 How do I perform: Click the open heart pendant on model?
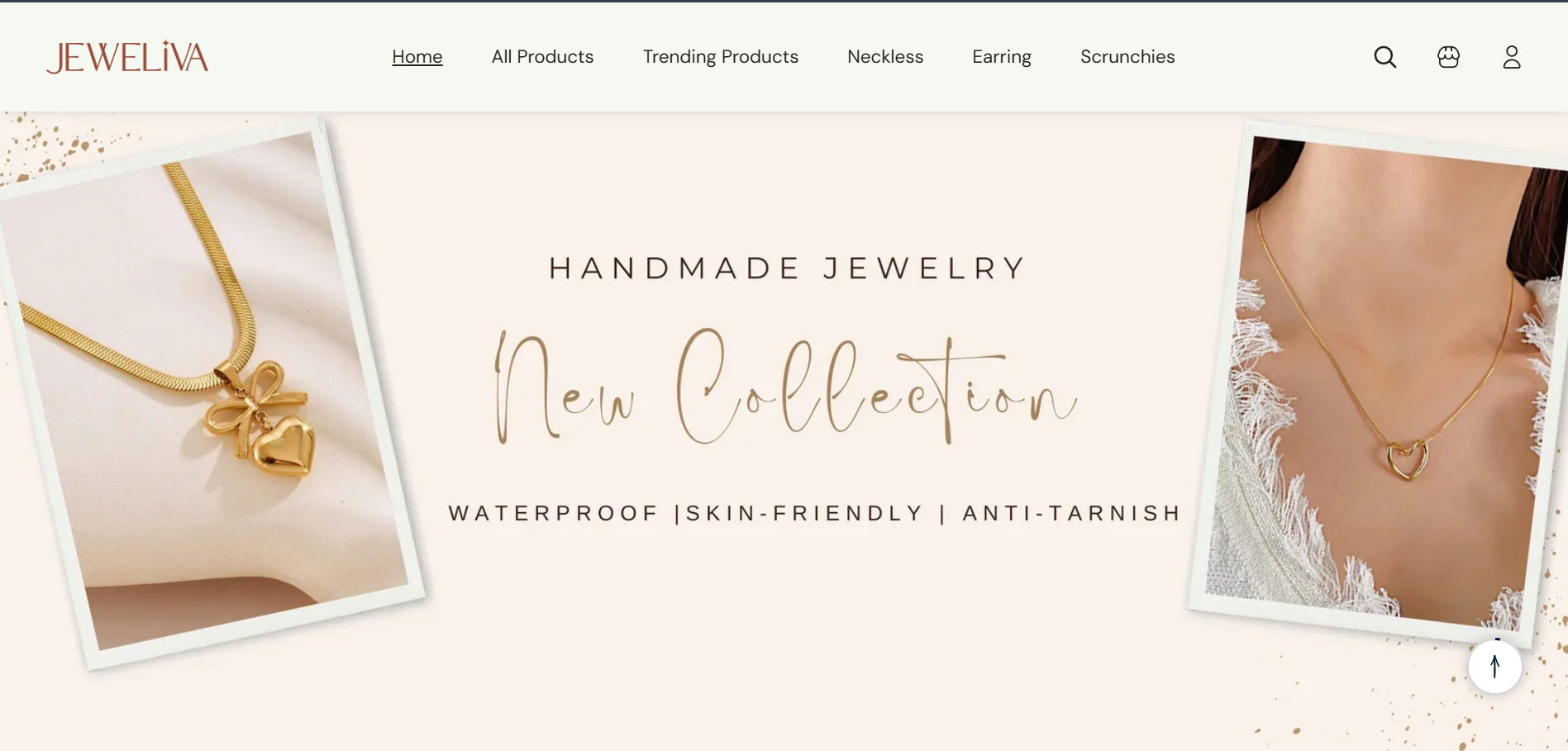[x=1406, y=459]
